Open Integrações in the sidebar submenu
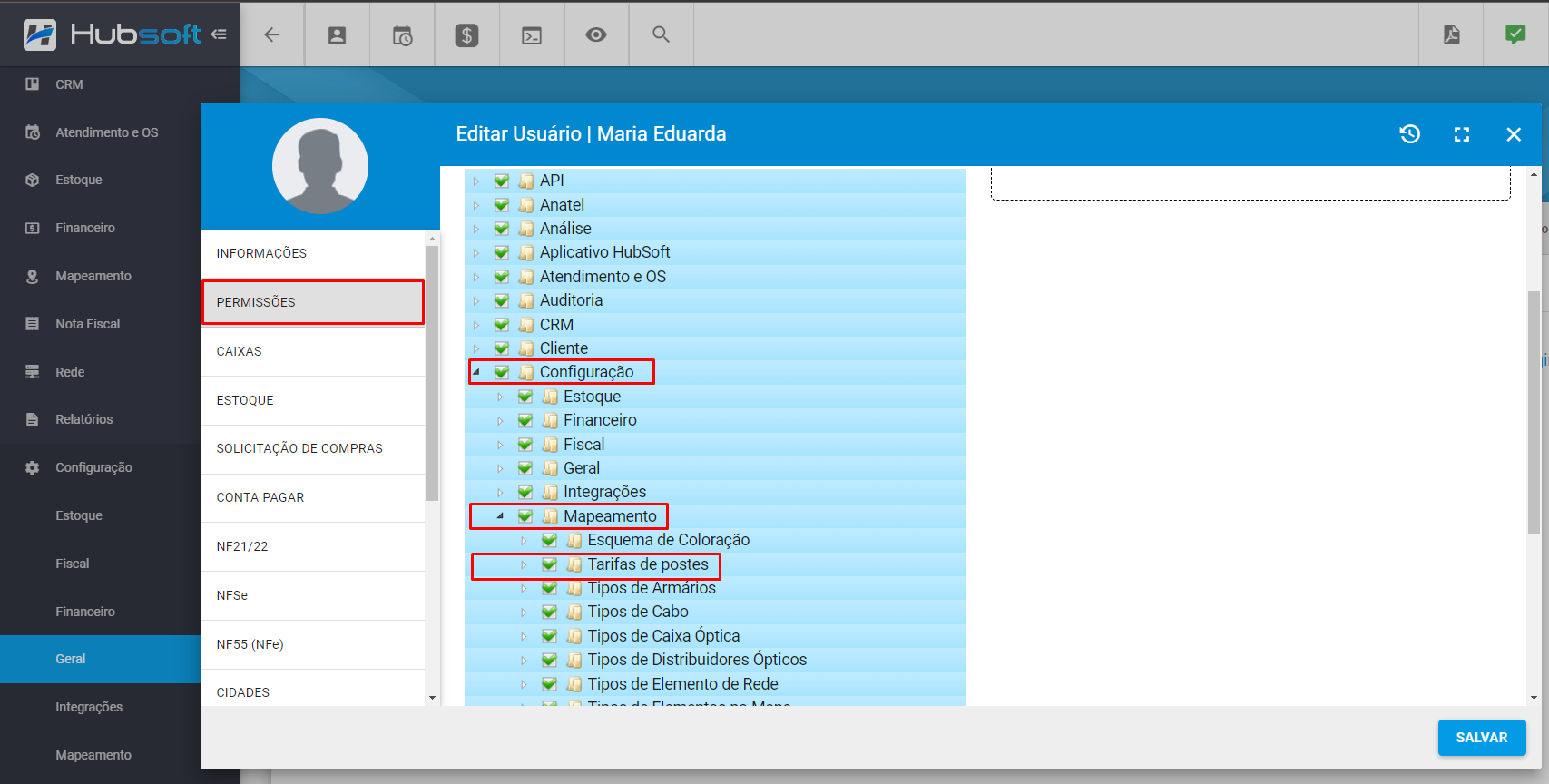1549x784 pixels. coord(89,707)
